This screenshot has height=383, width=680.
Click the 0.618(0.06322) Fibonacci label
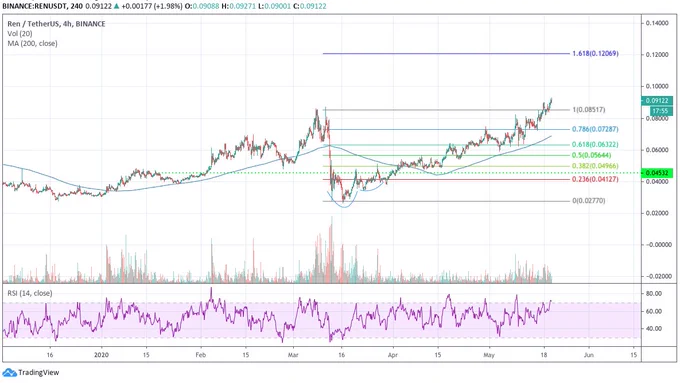tap(595, 144)
